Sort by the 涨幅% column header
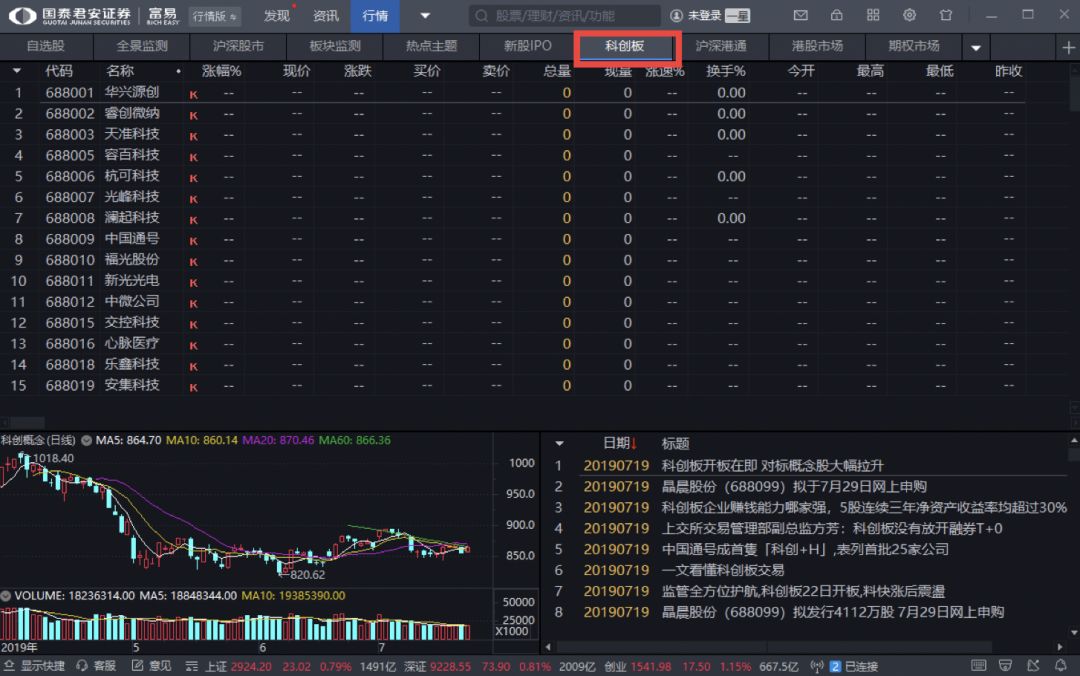Image resolution: width=1080 pixels, height=676 pixels. pos(222,71)
